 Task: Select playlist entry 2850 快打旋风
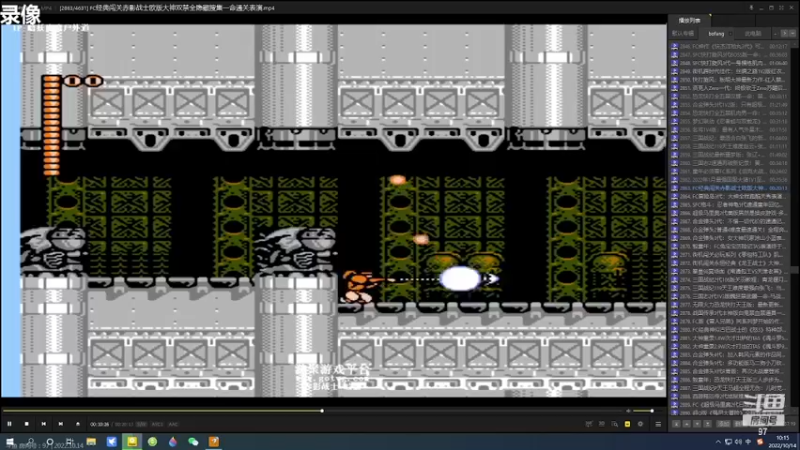pyautogui.click(x=730, y=80)
